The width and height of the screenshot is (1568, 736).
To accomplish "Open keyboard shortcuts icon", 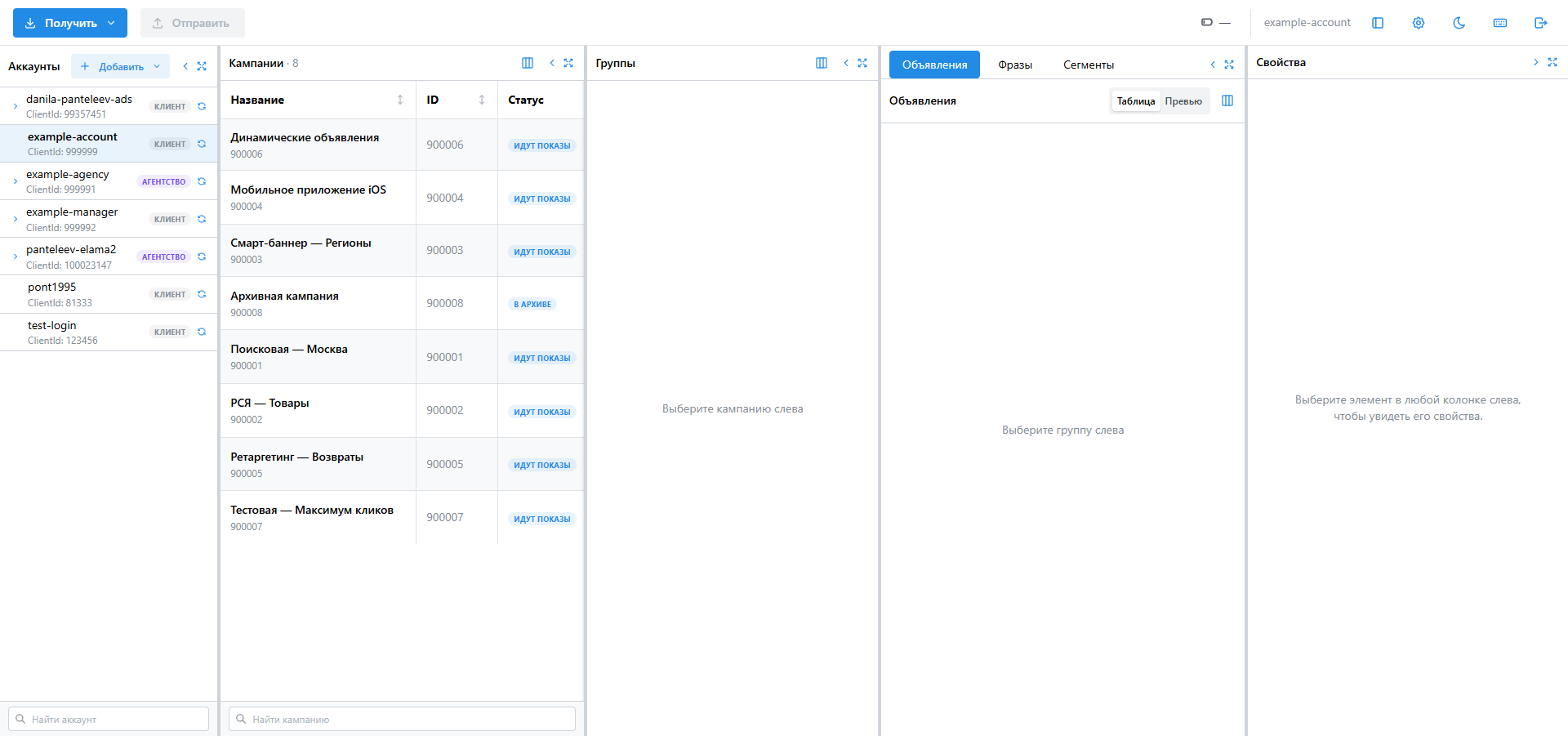I will pos(1500,23).
